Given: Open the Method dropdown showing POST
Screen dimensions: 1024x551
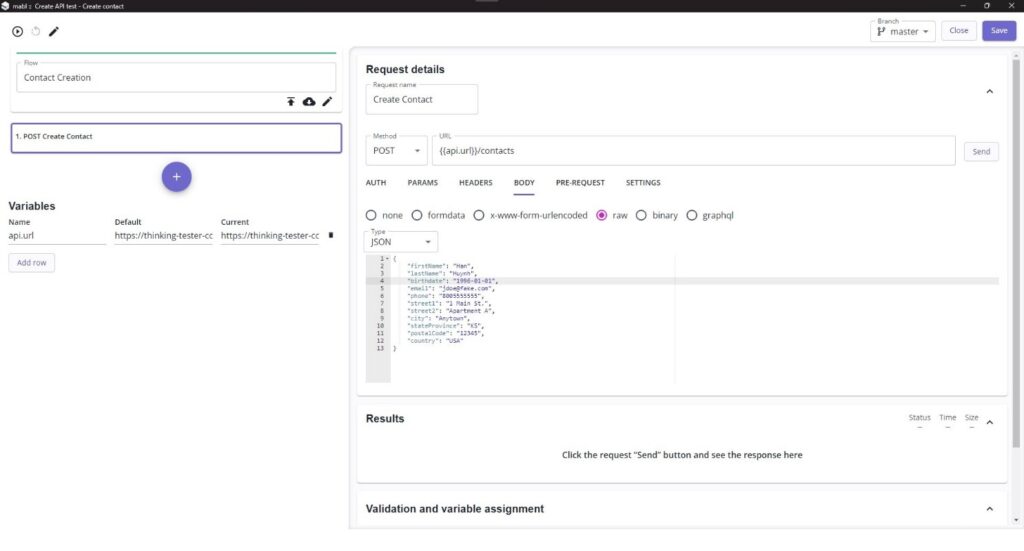Looking at the screenshot, I should (x=397, y=151).
